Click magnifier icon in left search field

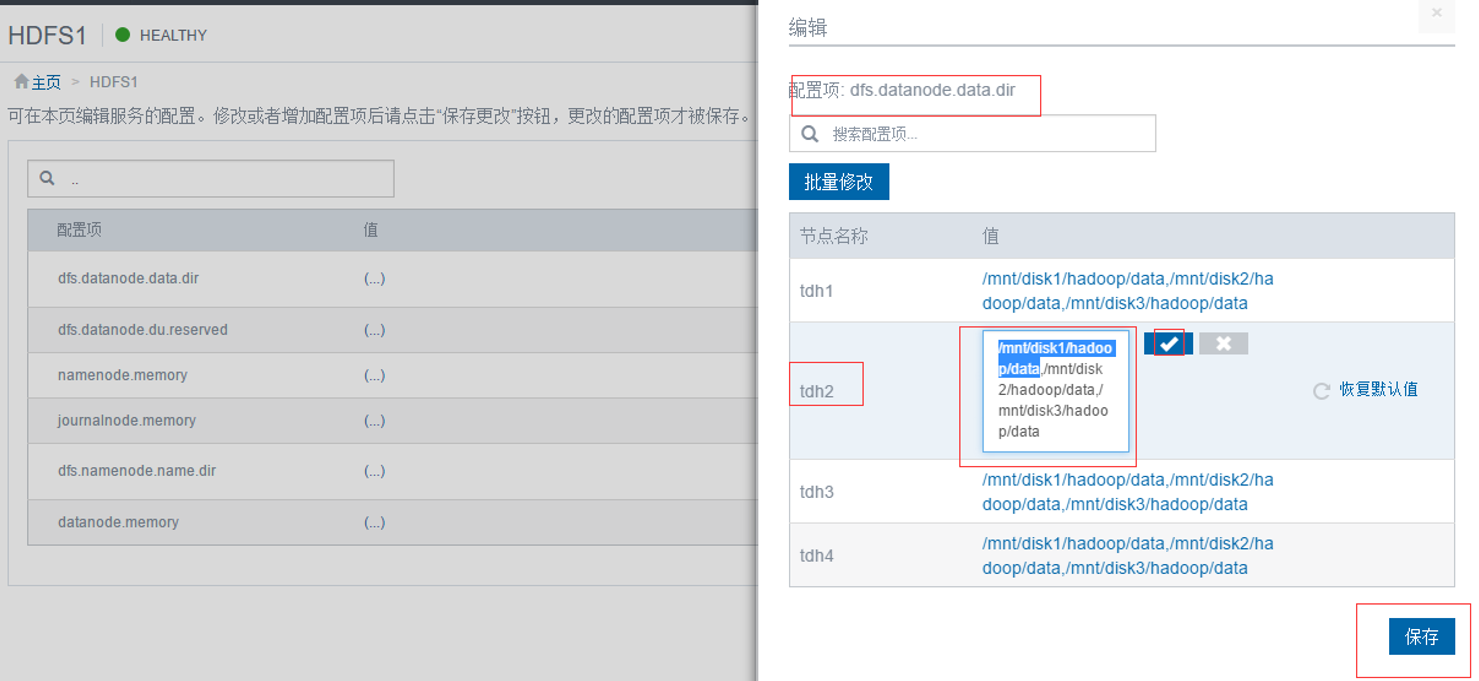46,179
